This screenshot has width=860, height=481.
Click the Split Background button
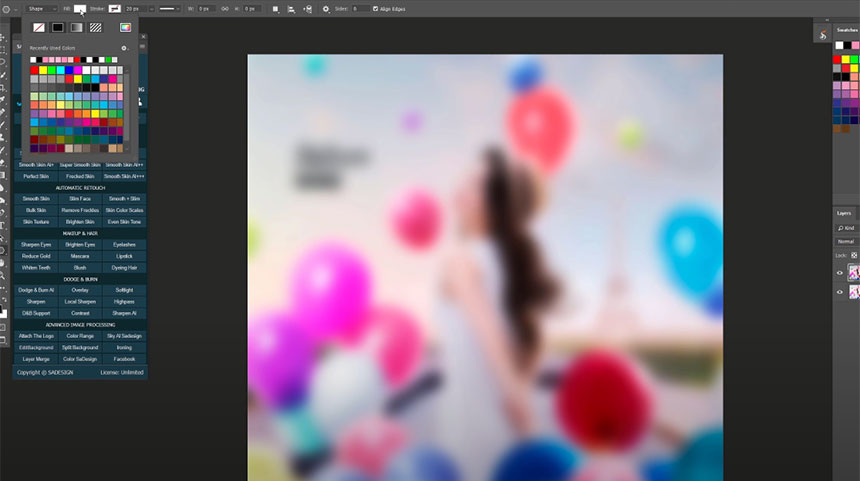tap(80, 347)
